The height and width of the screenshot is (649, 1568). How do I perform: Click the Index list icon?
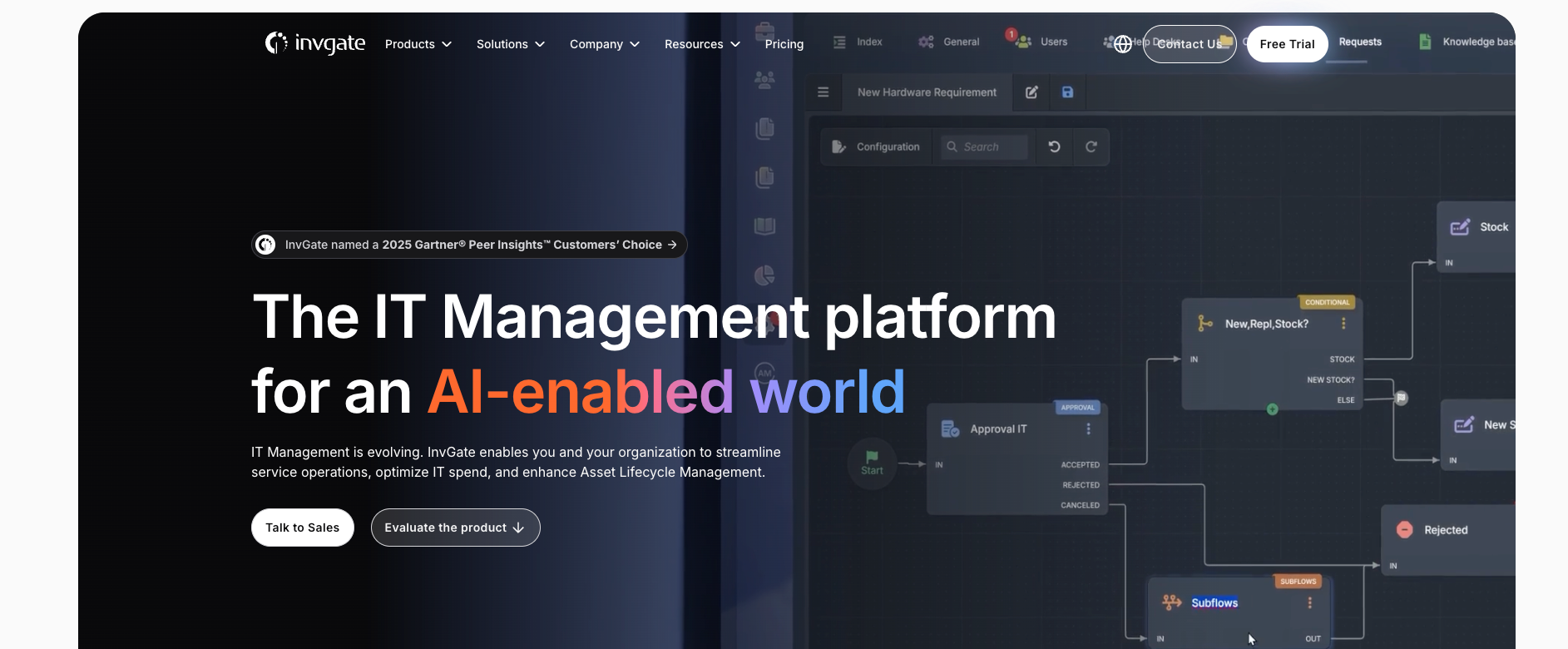[839, 42]
